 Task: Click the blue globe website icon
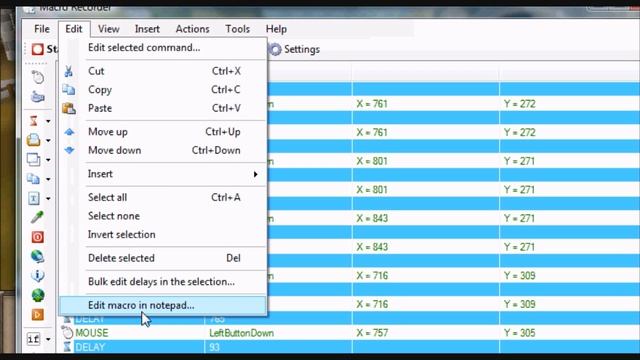[x=38, y=256]
